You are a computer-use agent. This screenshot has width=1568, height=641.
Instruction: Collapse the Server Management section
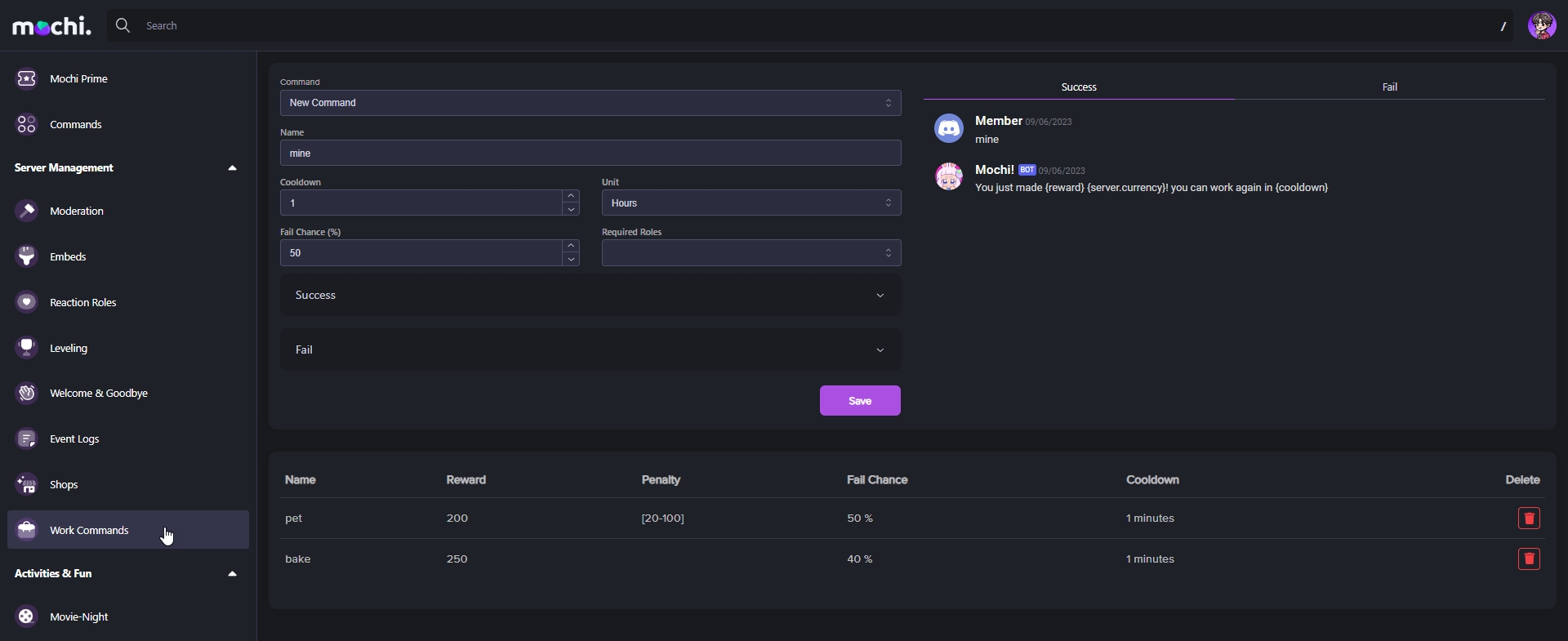232,168
